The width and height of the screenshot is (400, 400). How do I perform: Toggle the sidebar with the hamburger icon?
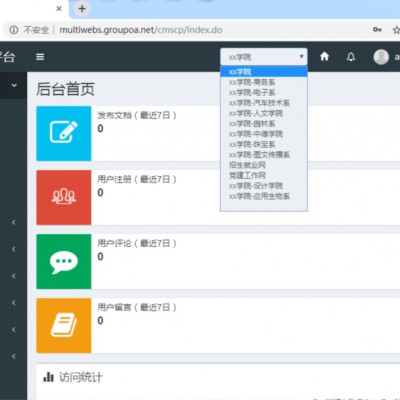click(x=40, y=57)
